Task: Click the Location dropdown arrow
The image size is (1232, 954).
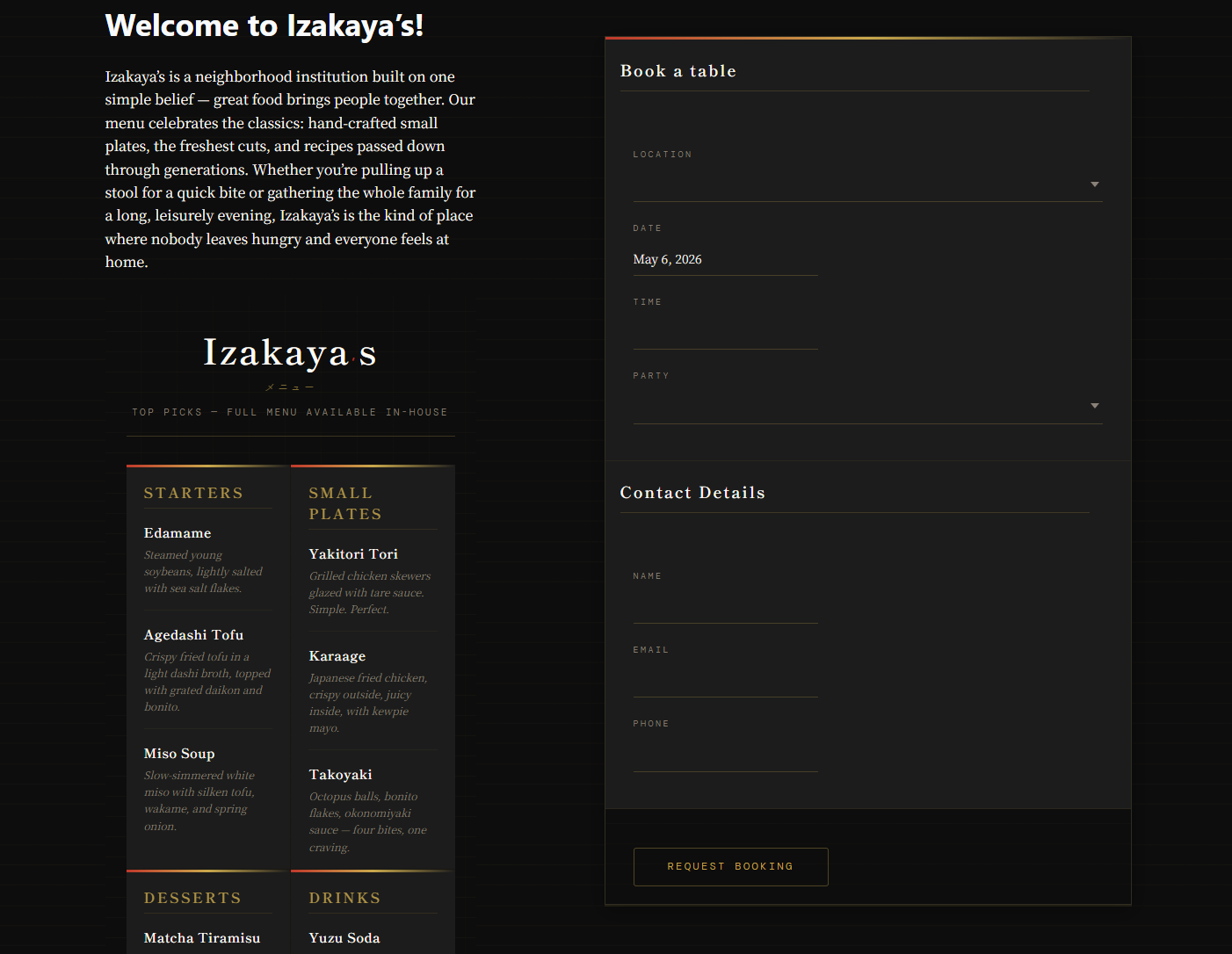Action: [x=1094, y=184]
